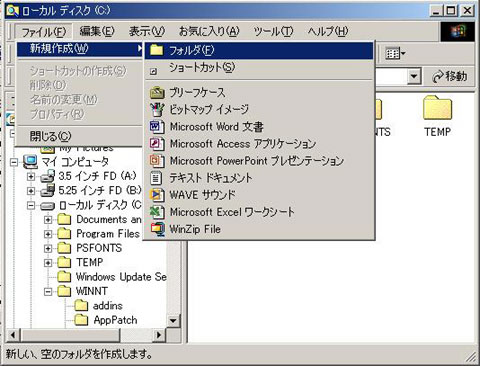Click the 移動 go button
The image size is (480, 366).
pos(450,76)
